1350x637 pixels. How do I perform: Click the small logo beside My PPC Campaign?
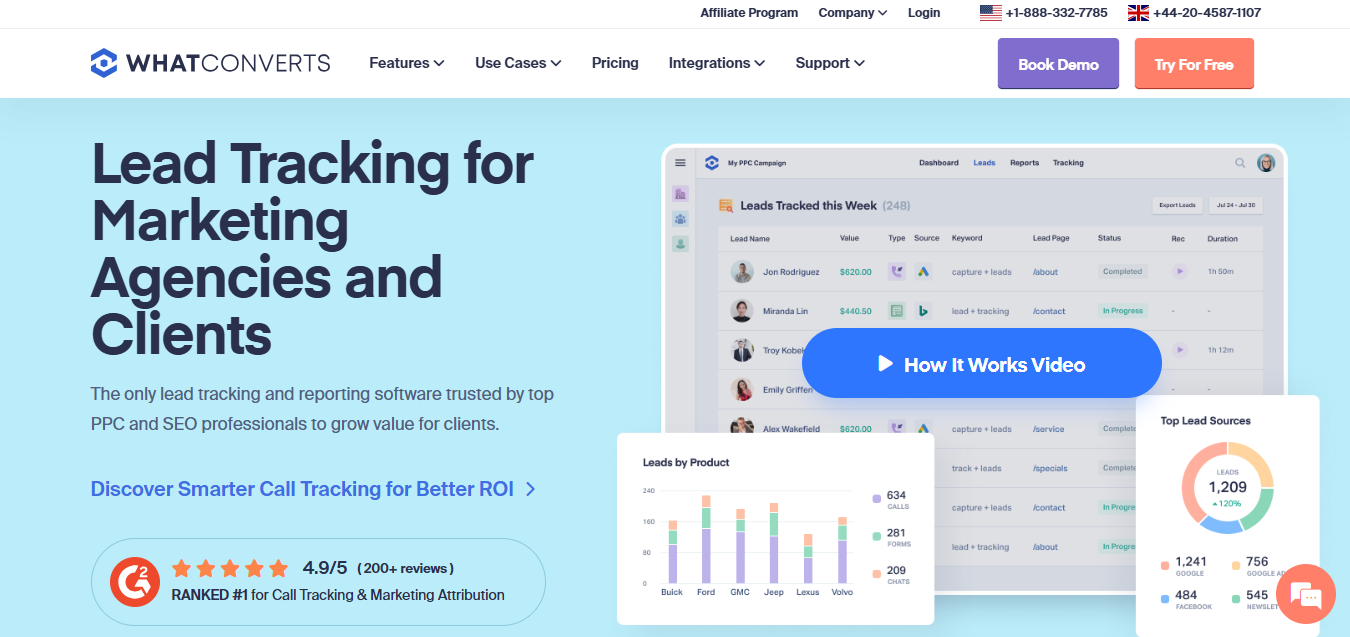tap(712, 163)
